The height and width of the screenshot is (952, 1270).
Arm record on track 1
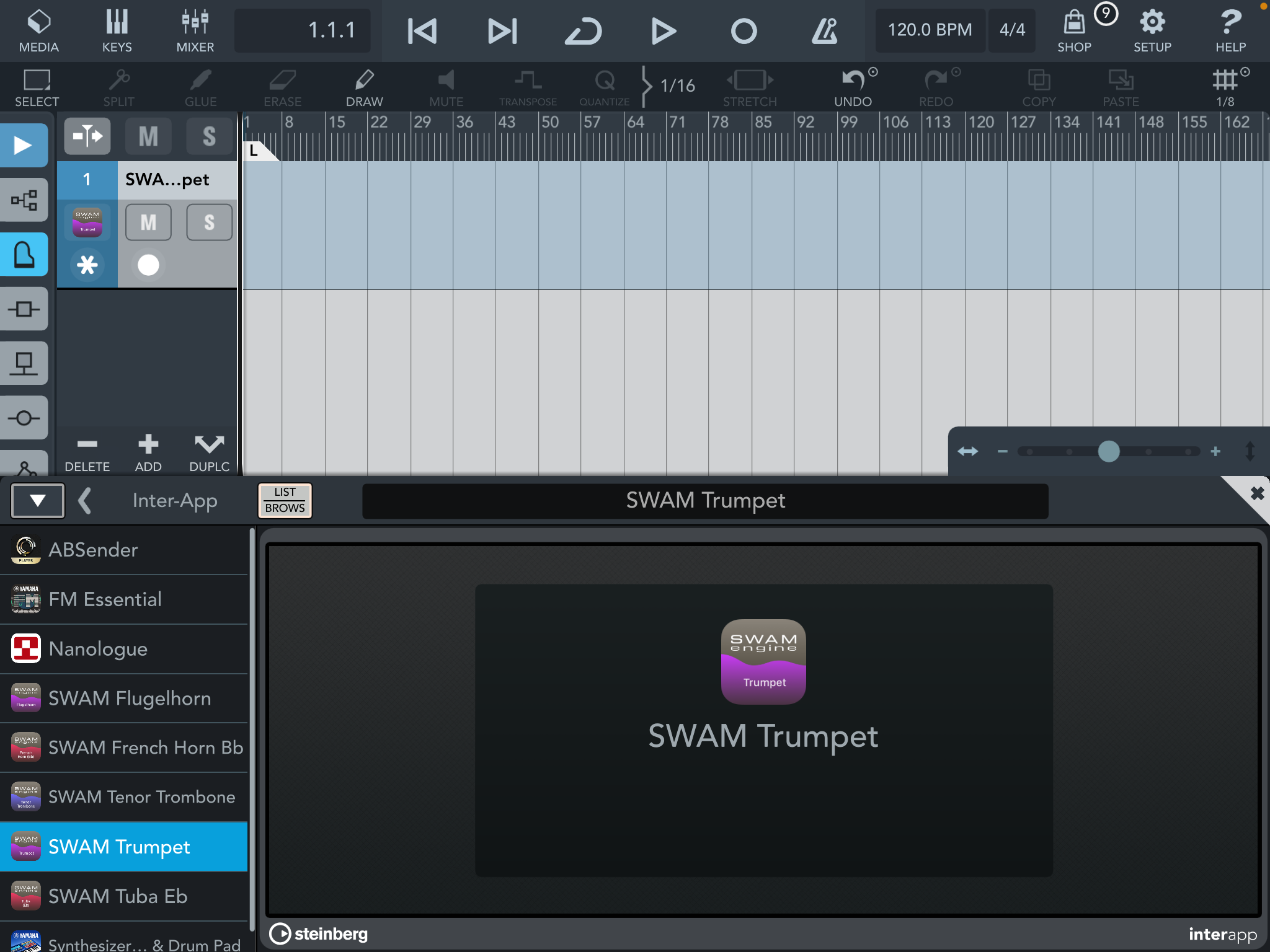tap(148, 265)
